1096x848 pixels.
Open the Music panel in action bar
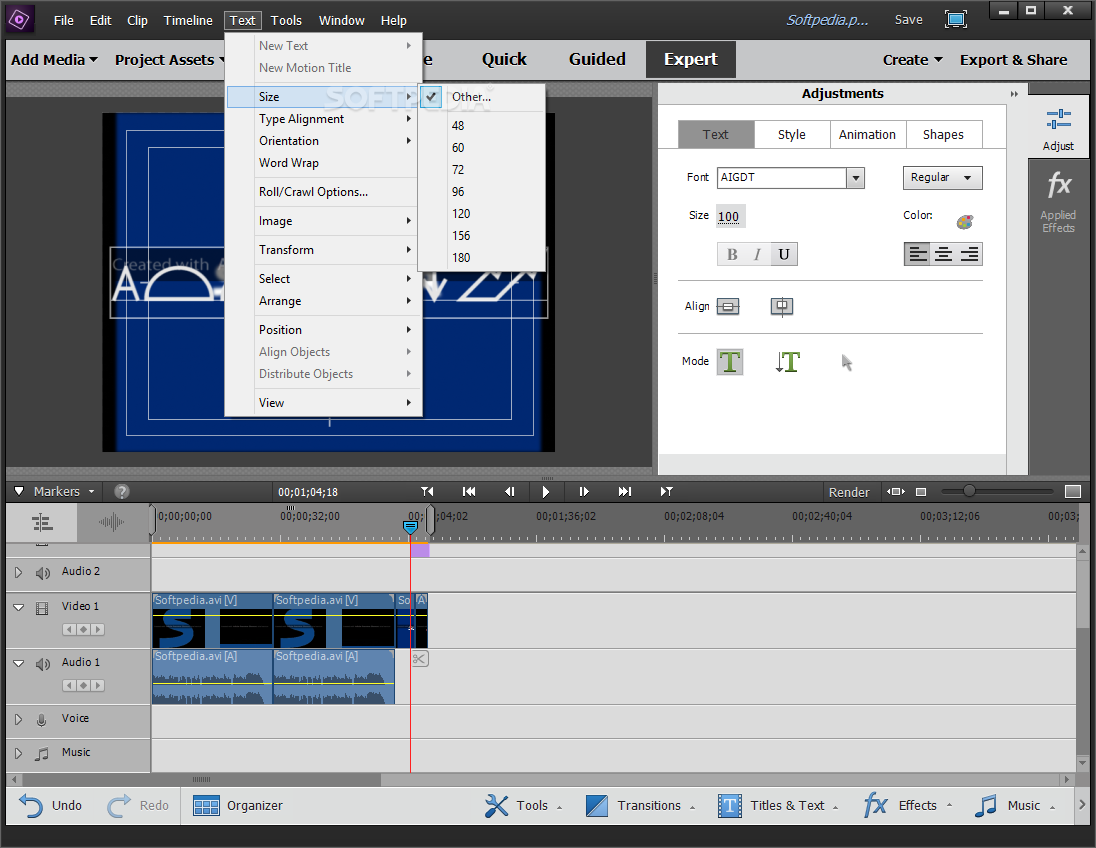tap(1014, 805)
